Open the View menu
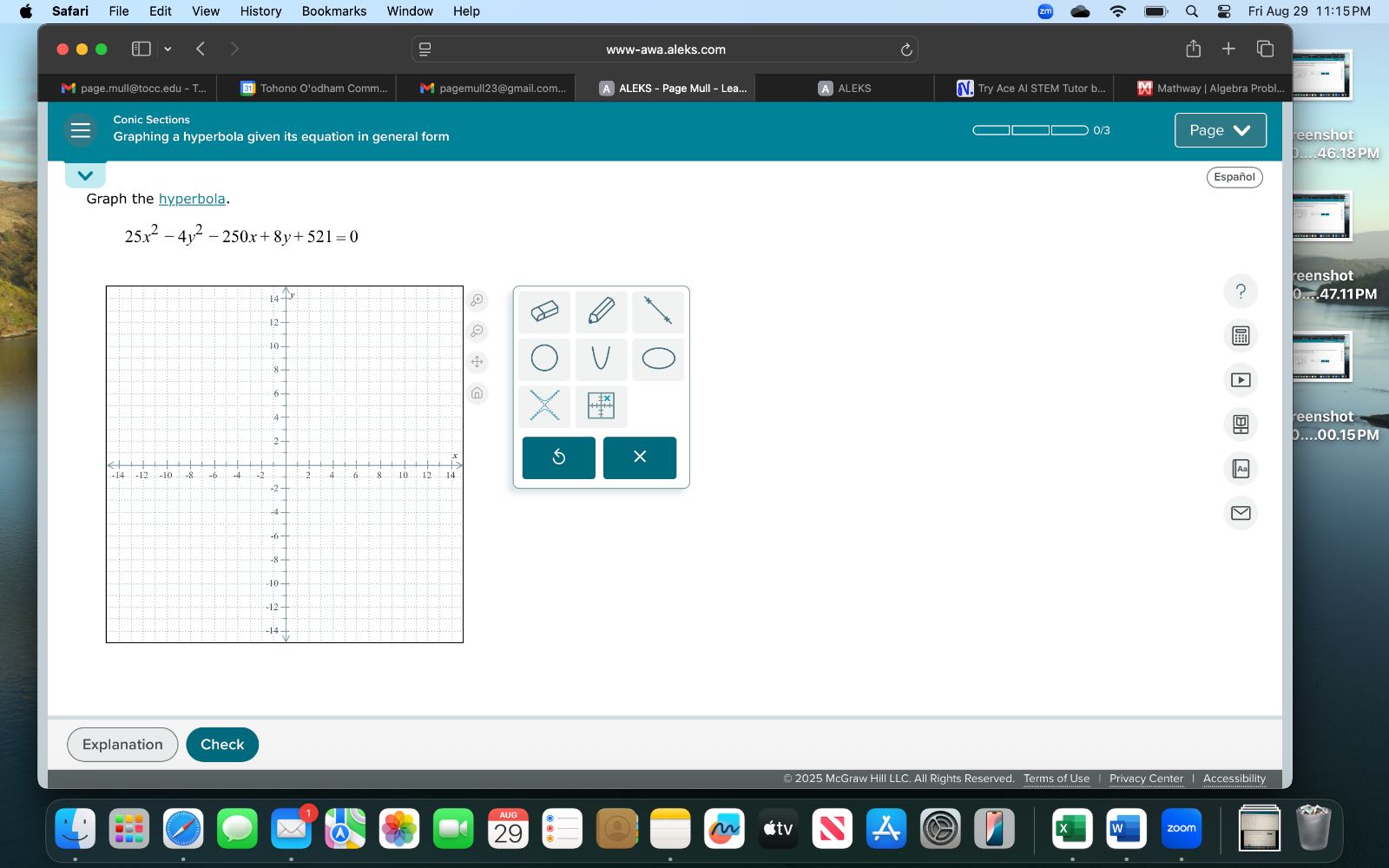Screen dimensions: 1389x868 click(206, 11)
